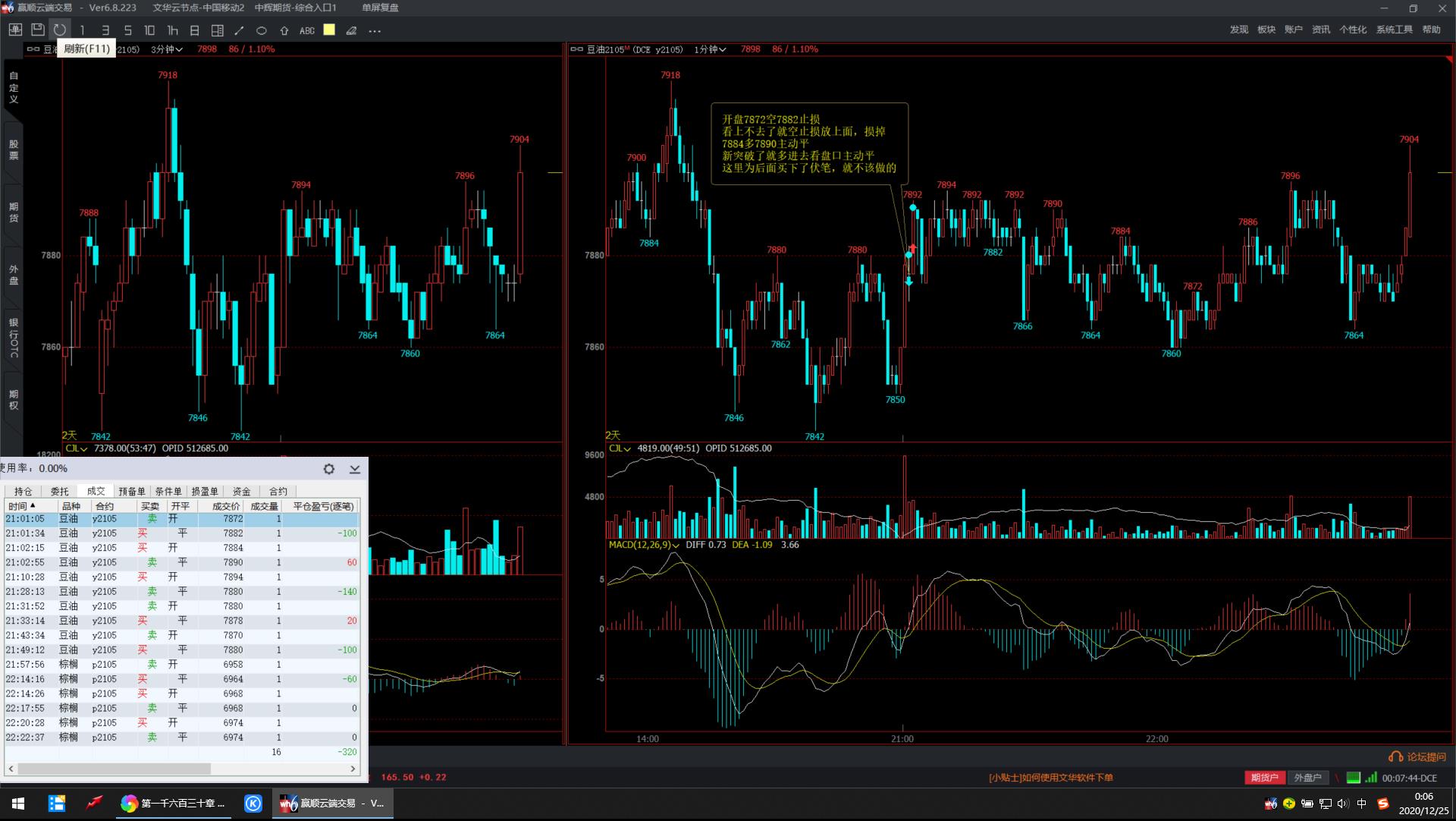The width and height of the screenshot is (1456, 821).
Task: Open the left chart's CJL indicator dropdown
Action: click(x=77, y=448)
